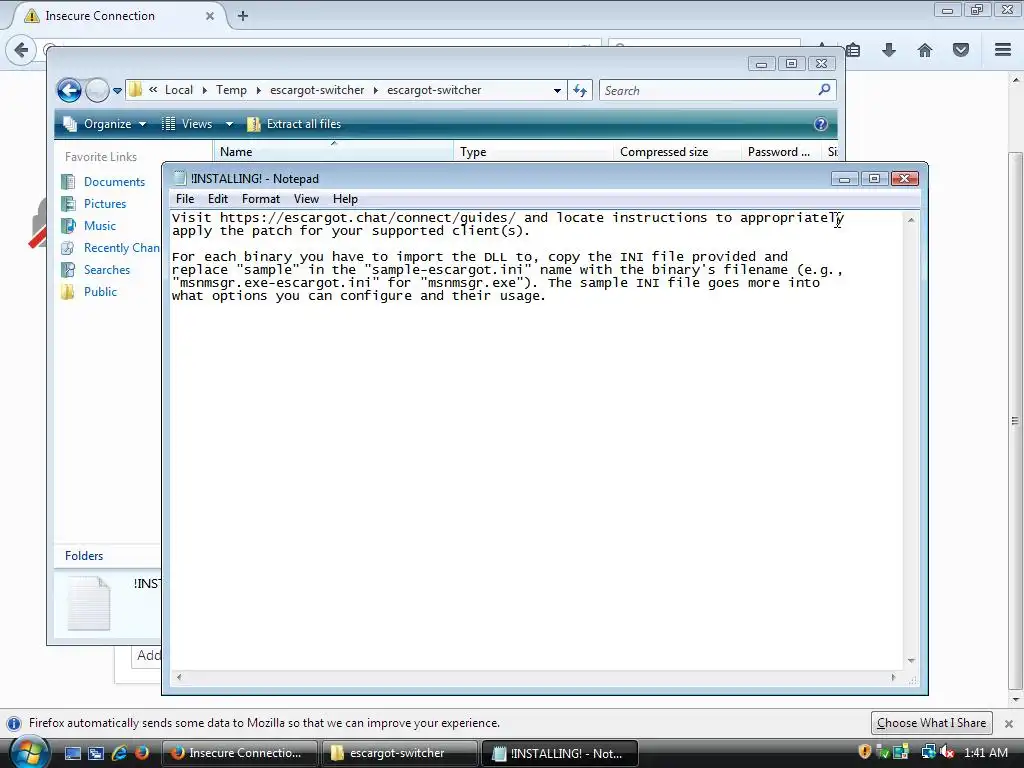Open Notepad Help menu
Screen dimensions: 1024x768
345,199
